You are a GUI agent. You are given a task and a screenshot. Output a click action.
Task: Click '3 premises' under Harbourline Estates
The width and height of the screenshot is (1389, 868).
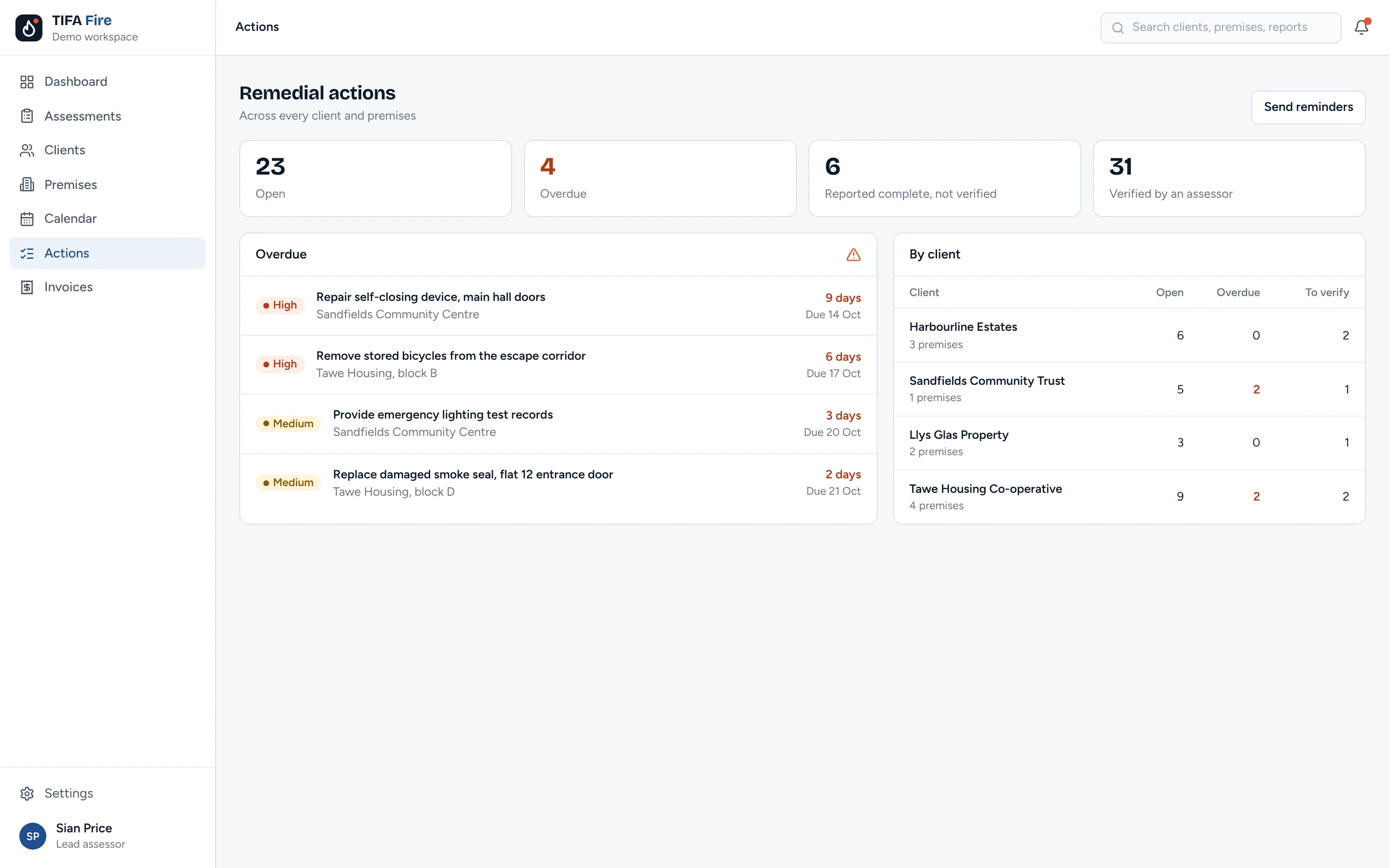coord(936,344)
